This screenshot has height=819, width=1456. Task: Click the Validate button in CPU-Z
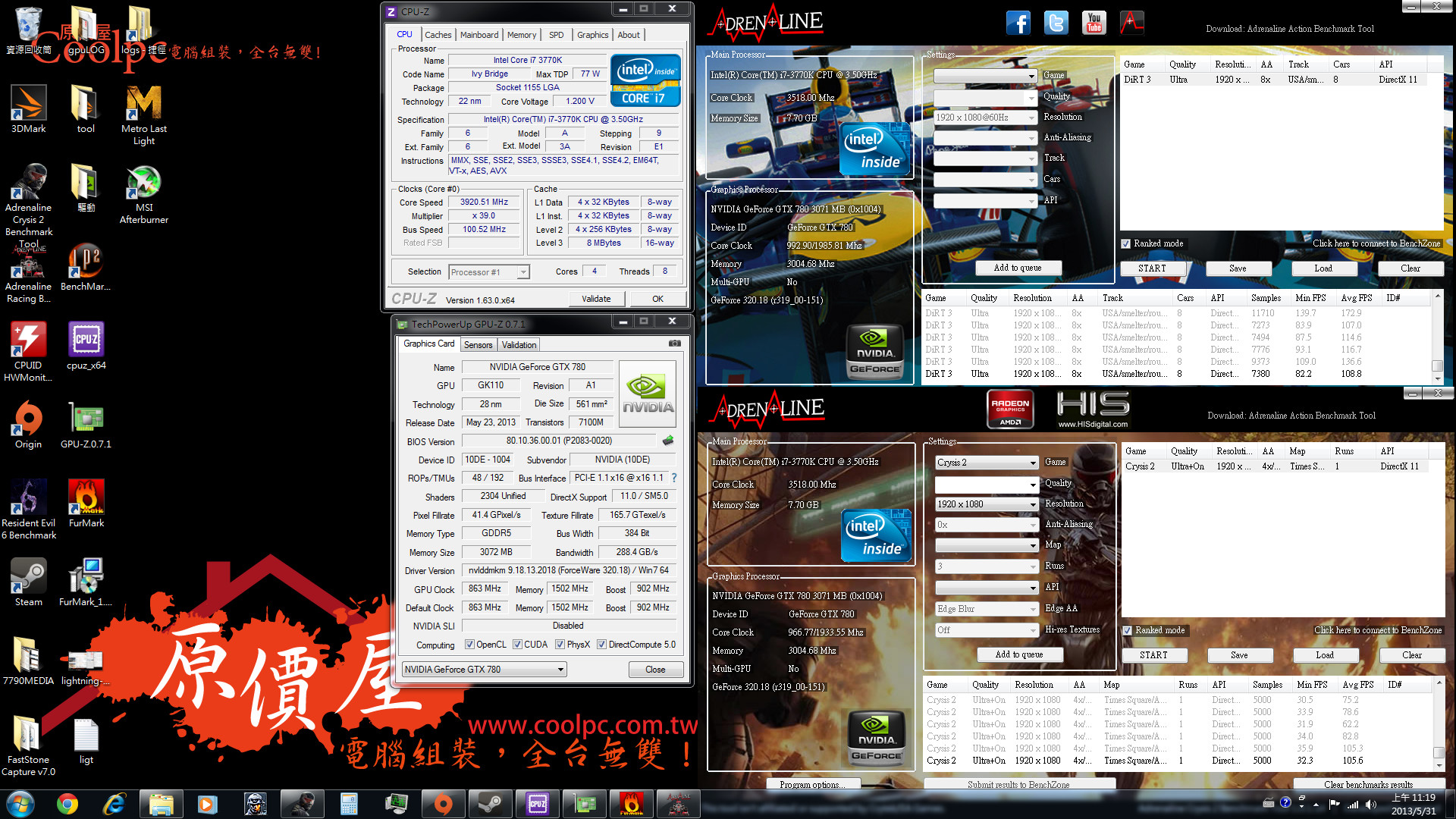tap(596, 299)
